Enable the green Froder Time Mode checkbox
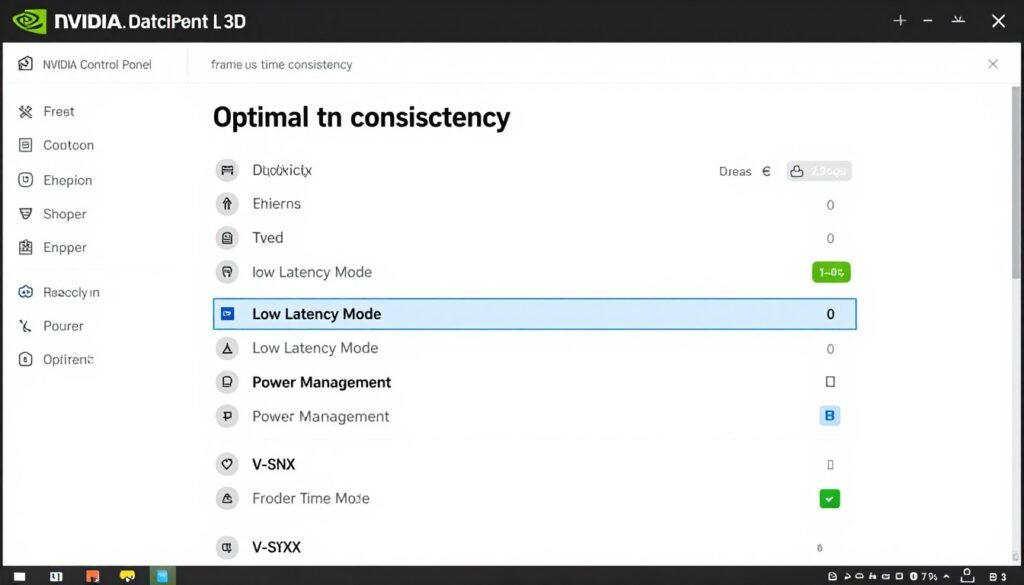Viewport: 1024px width, 585px height. (x=829, y=498)
